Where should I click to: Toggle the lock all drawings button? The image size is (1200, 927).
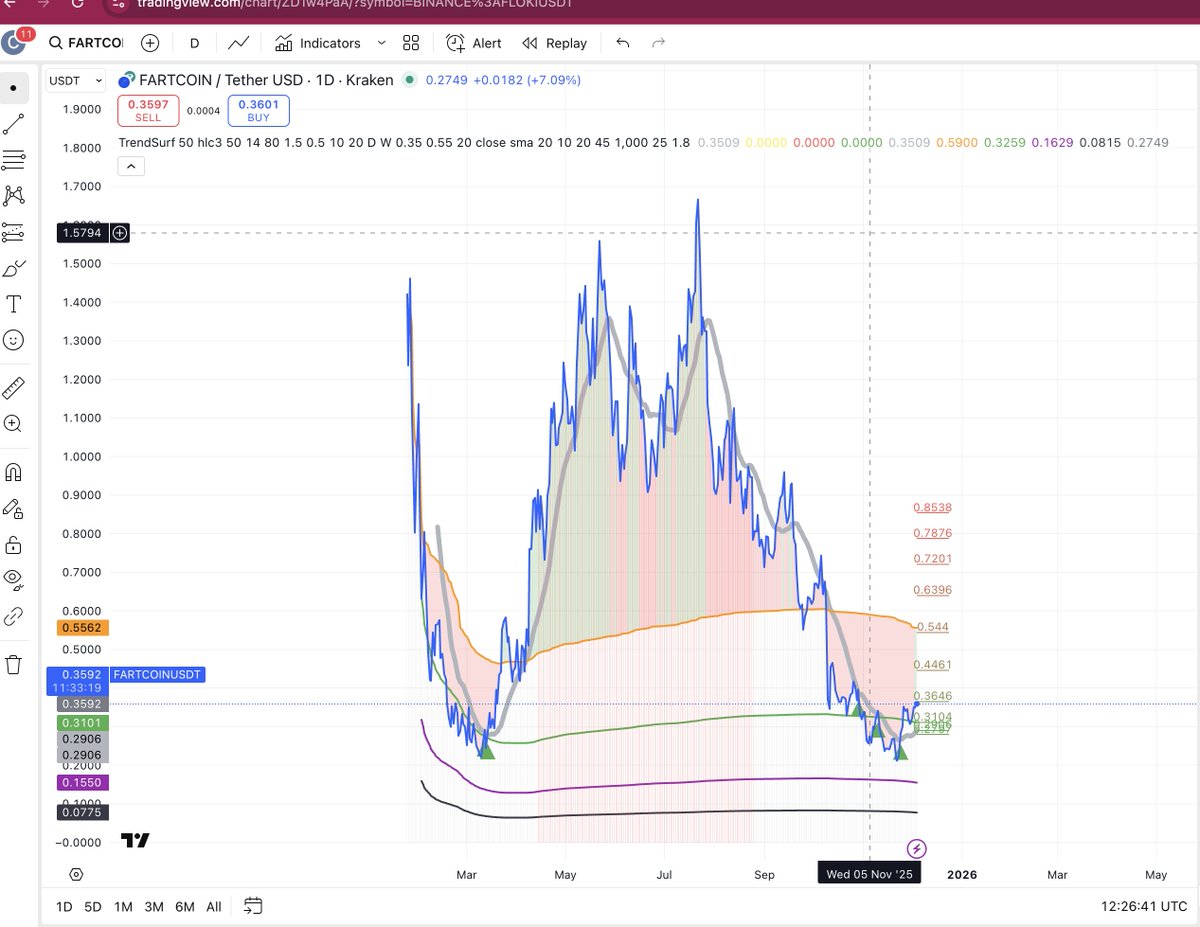(14, 545)
